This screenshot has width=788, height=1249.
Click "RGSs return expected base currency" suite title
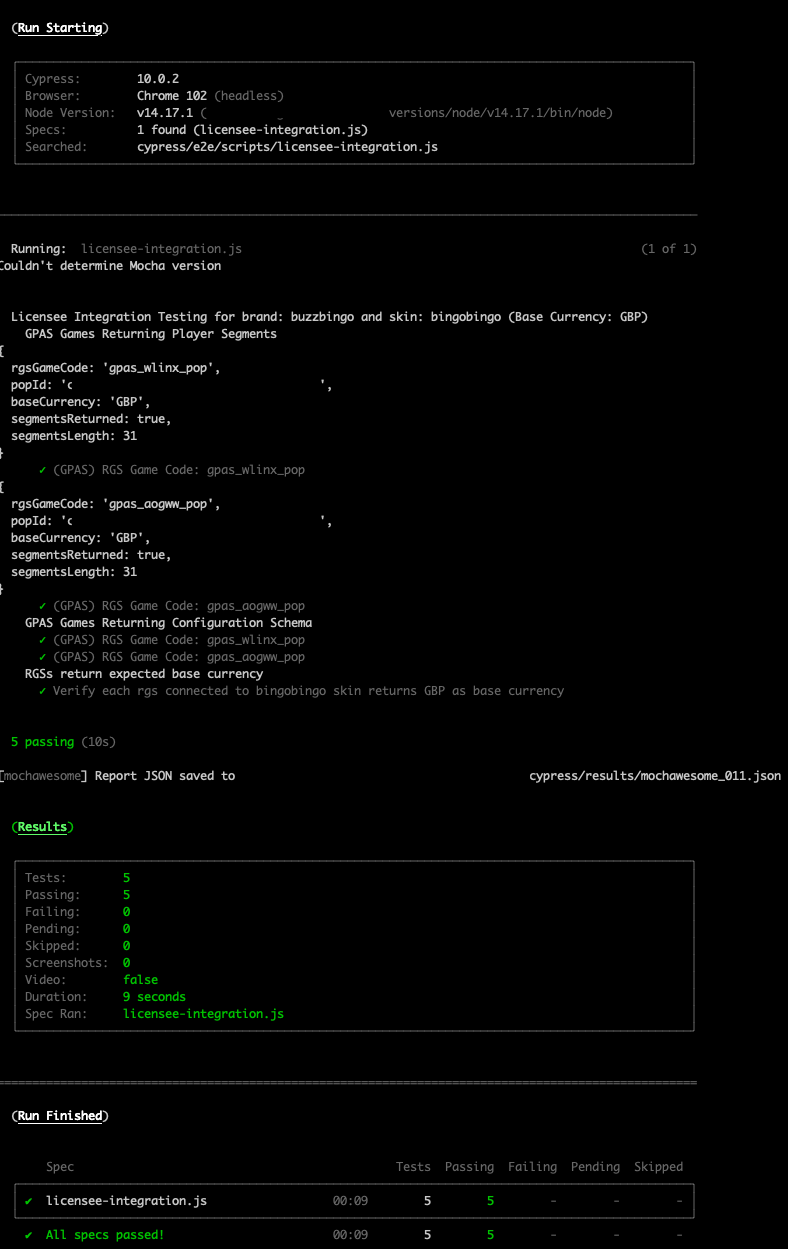pyautogui.click(x=144, y=673)
